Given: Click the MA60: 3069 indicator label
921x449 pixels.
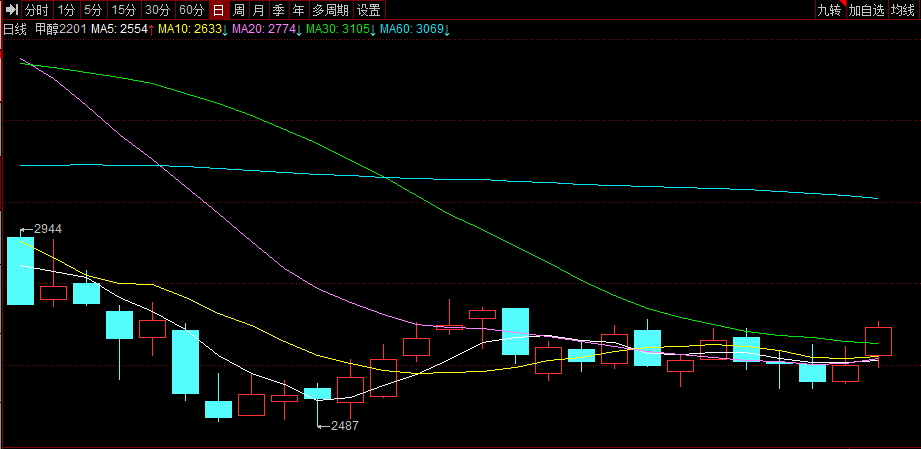Looking at the screenshot, I should pyautogui.click(x=415, y=29).
